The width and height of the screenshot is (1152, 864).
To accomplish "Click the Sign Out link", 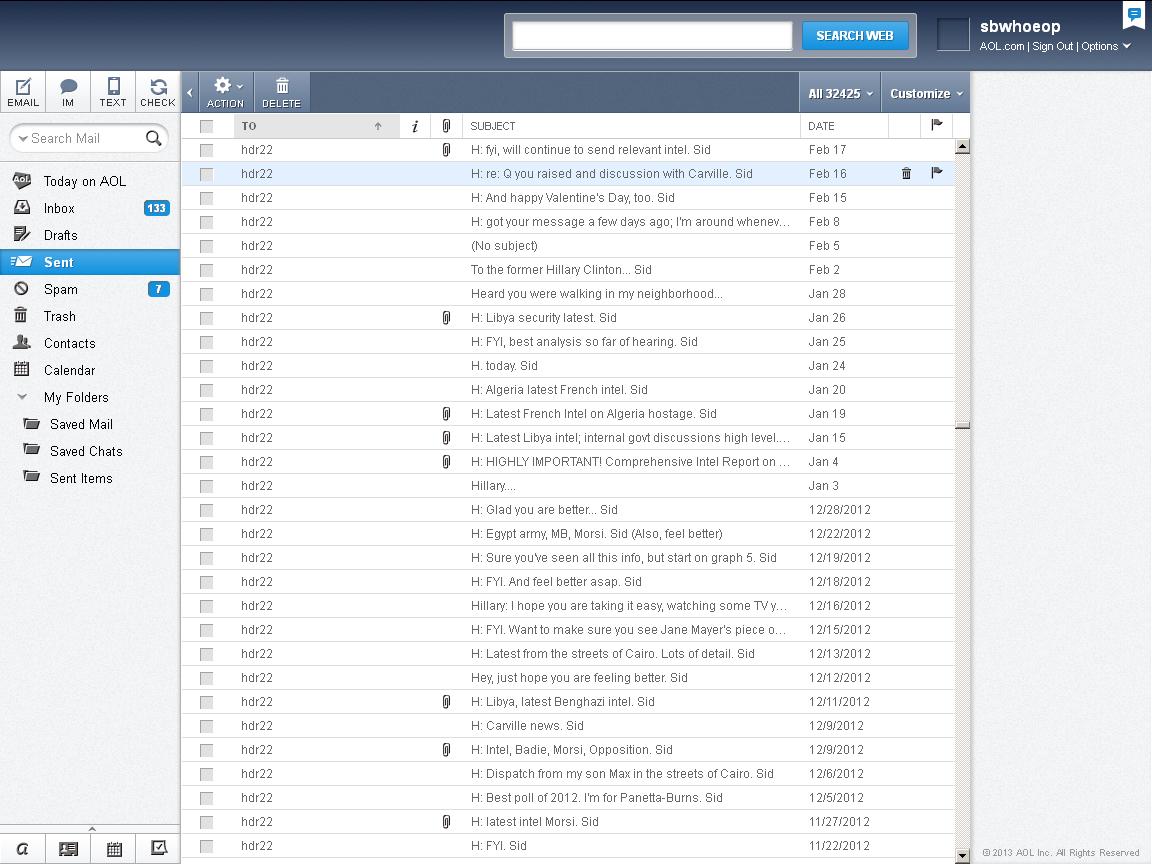I will coord(1052,46).
